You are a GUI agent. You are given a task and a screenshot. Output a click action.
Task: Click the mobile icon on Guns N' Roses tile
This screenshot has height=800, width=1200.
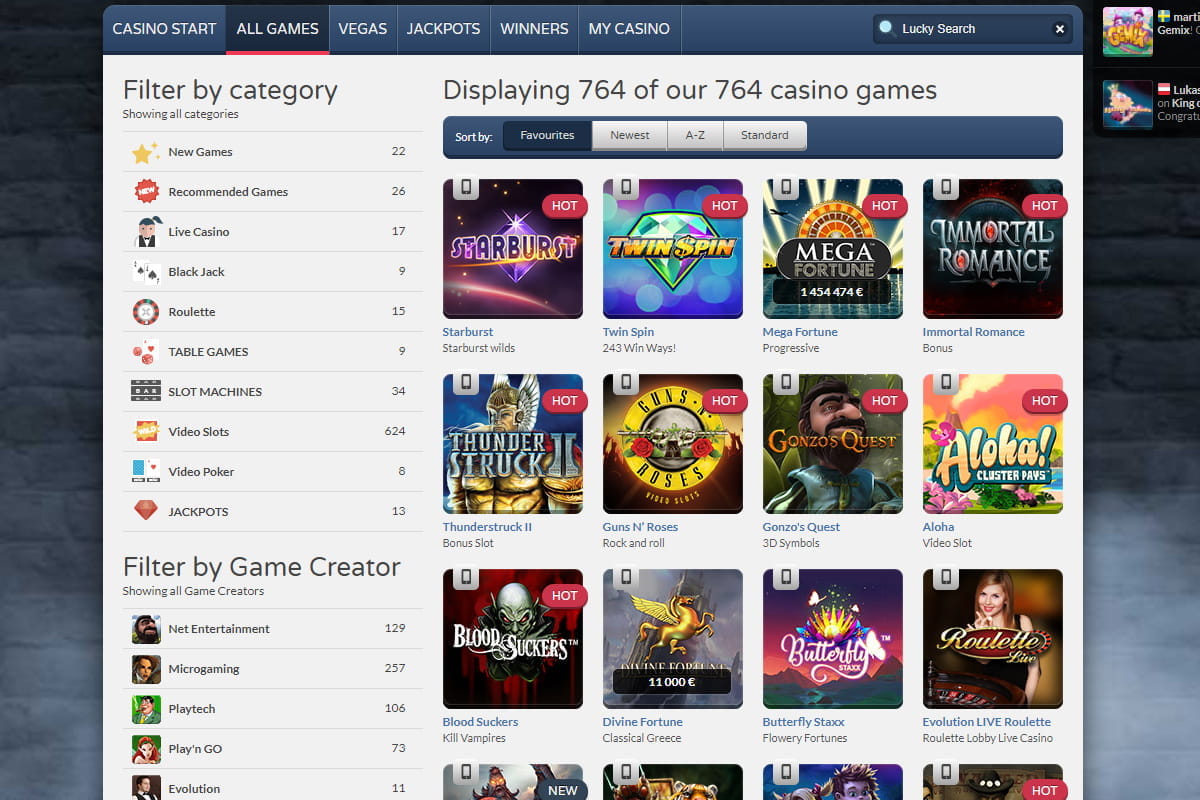click(x=626, y=383)
